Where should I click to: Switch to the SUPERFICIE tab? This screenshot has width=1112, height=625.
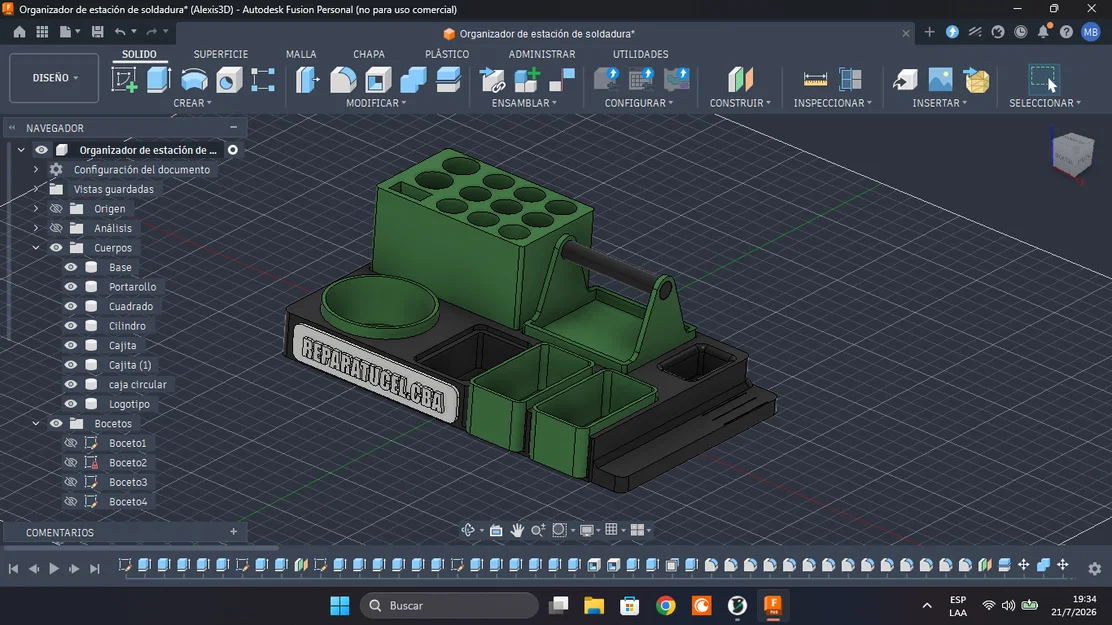[221, 54]
